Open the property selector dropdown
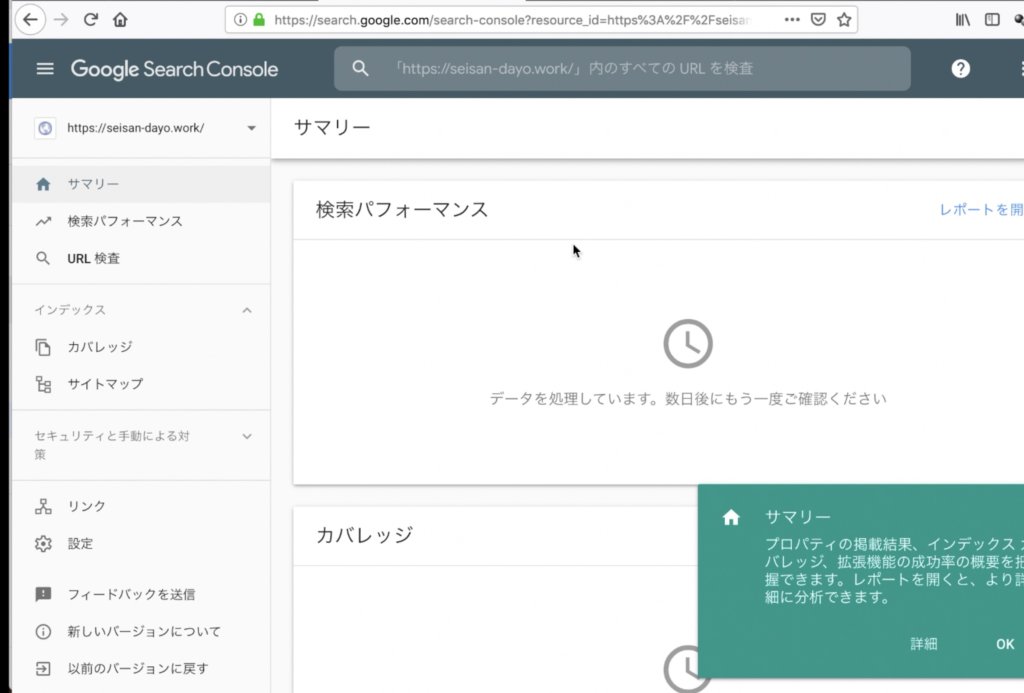This screenshot has height=693, width=1024. pyautogui.click(x=251, y=128)
